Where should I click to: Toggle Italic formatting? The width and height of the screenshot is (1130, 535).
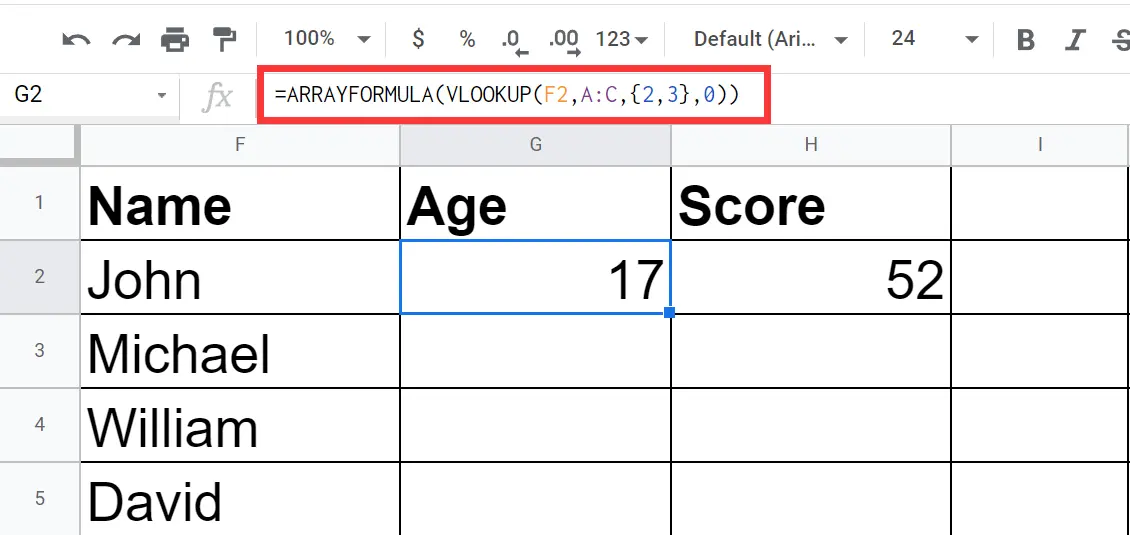pyautogui.click(x=1075, y=40)
